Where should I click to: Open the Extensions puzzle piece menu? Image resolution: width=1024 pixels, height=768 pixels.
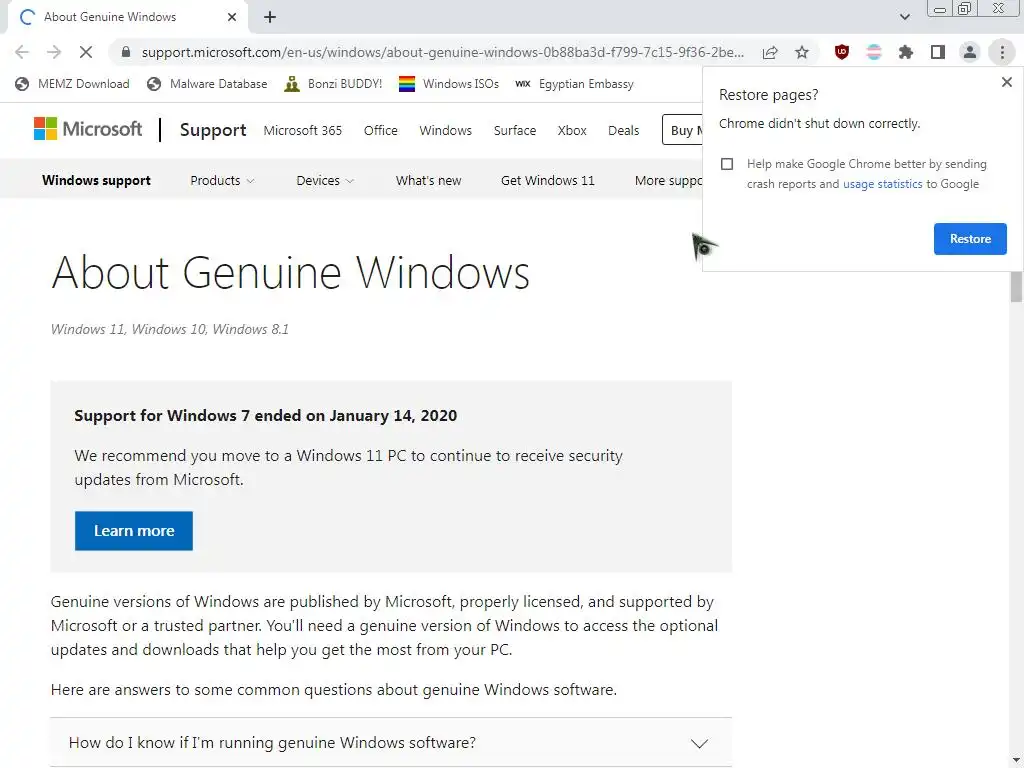[906, 52]
